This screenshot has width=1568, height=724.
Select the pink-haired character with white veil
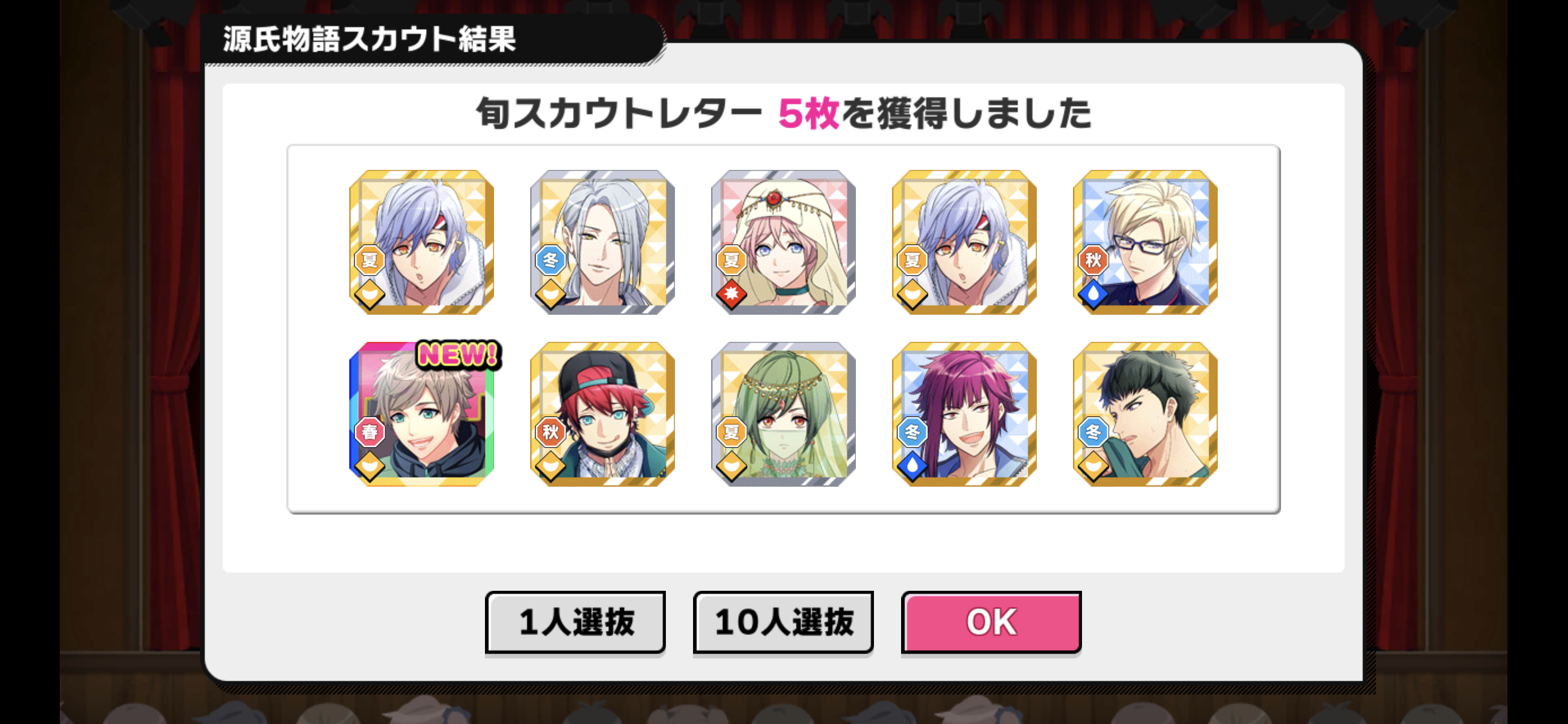click(783, 242)
